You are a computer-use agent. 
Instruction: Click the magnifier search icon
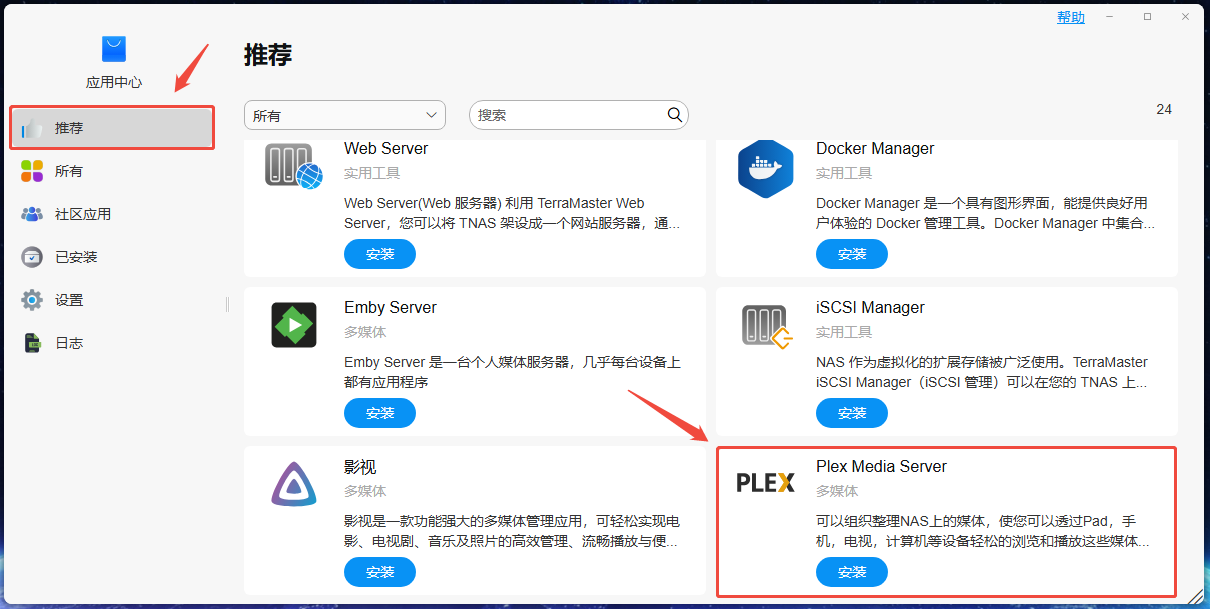675,115
